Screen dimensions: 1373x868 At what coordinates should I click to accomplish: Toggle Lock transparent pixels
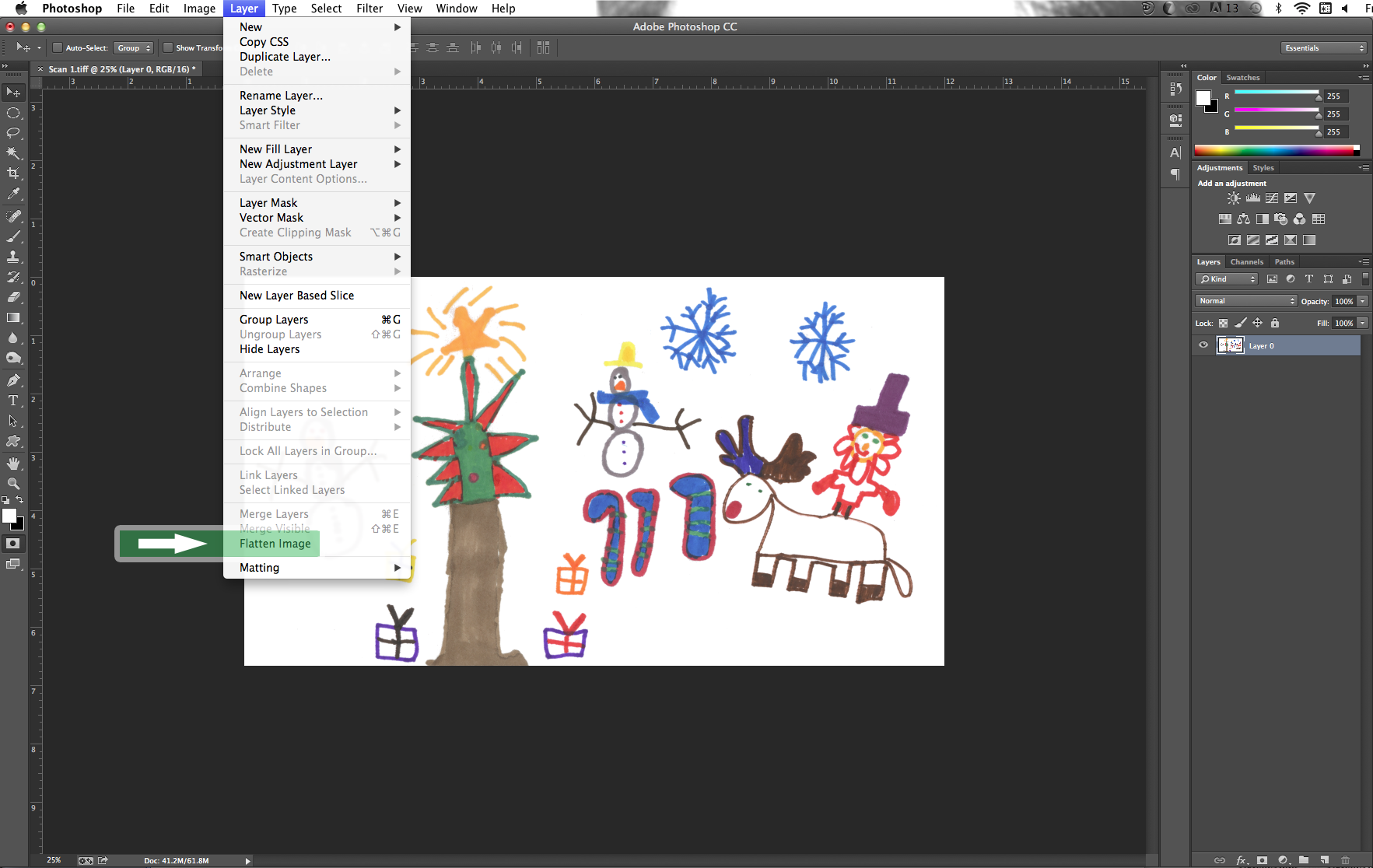1223,323
